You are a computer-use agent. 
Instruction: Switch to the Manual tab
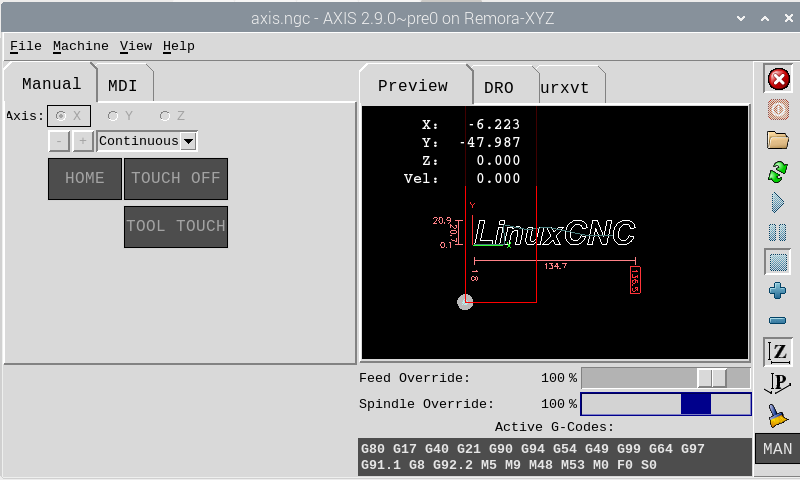(51, 83)
